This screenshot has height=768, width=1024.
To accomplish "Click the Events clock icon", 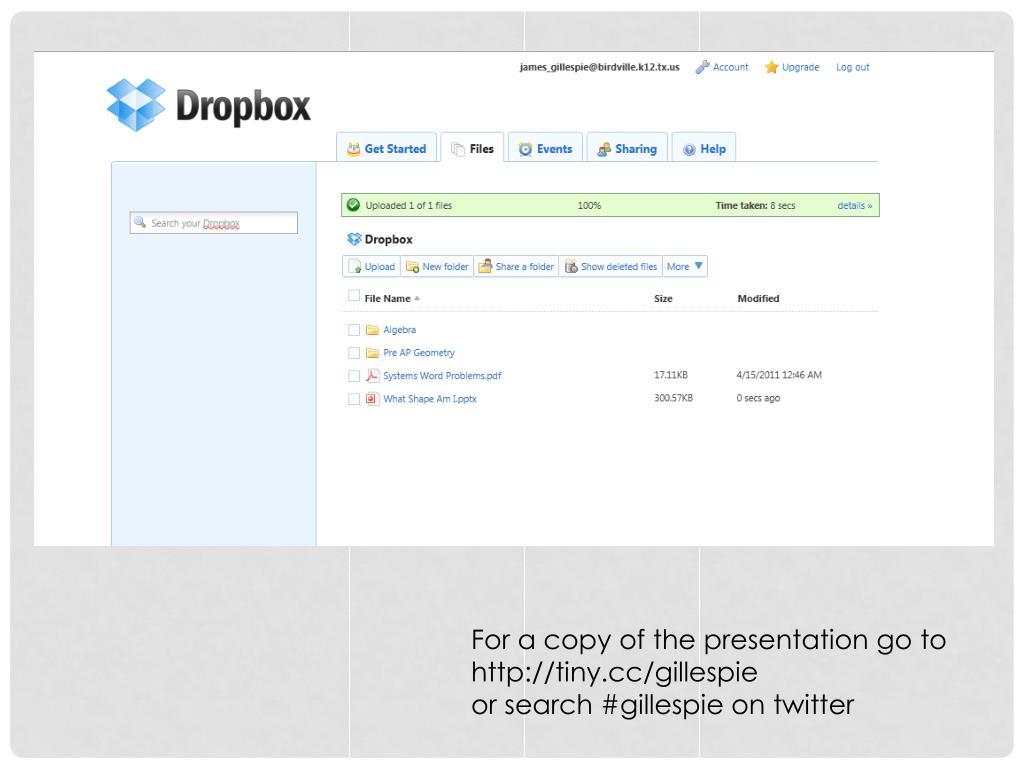I will pyautogui.click(x=525, y=149).
